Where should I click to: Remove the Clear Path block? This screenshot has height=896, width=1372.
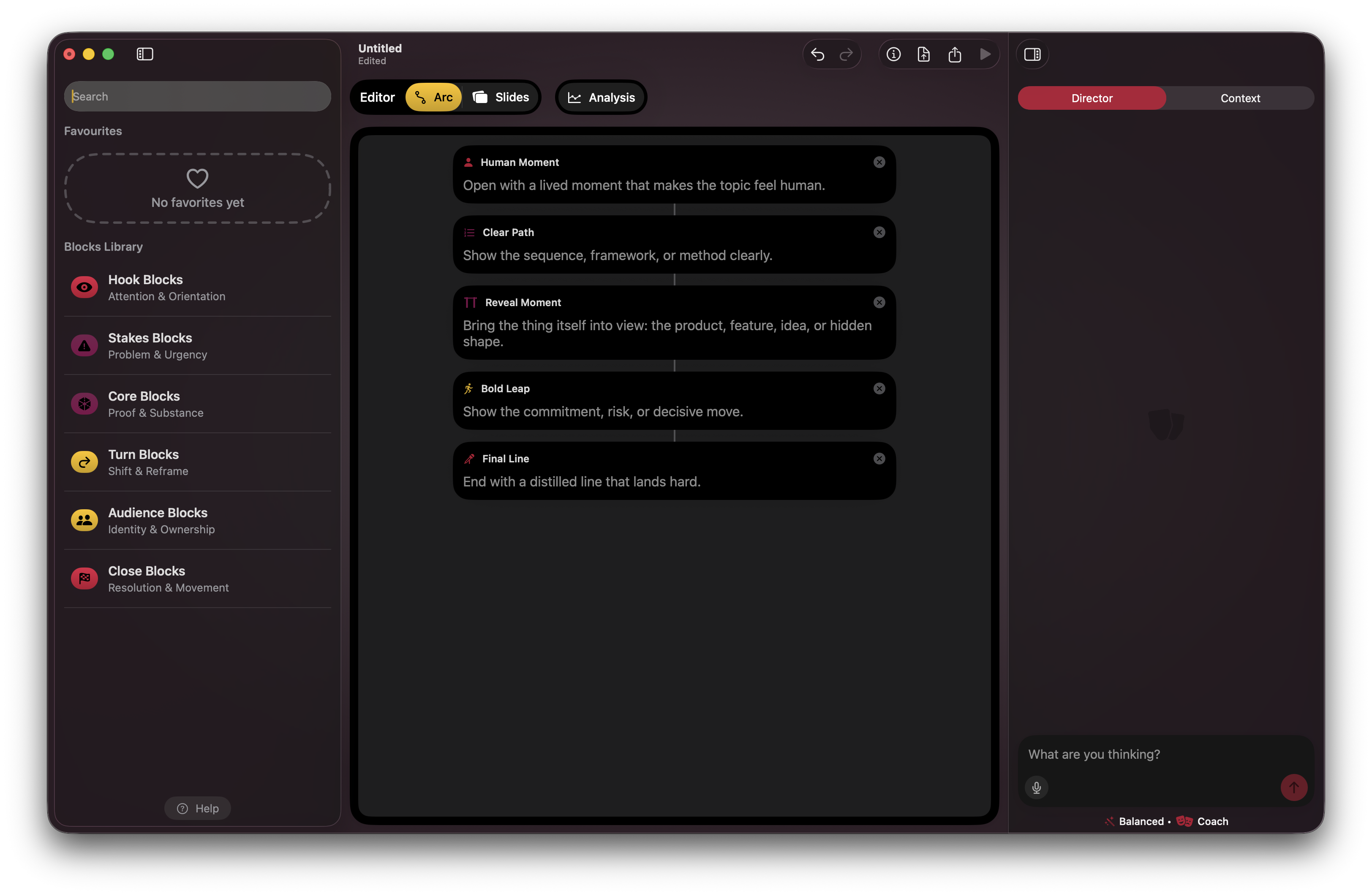pyautogui.click(x=879, y=232)
